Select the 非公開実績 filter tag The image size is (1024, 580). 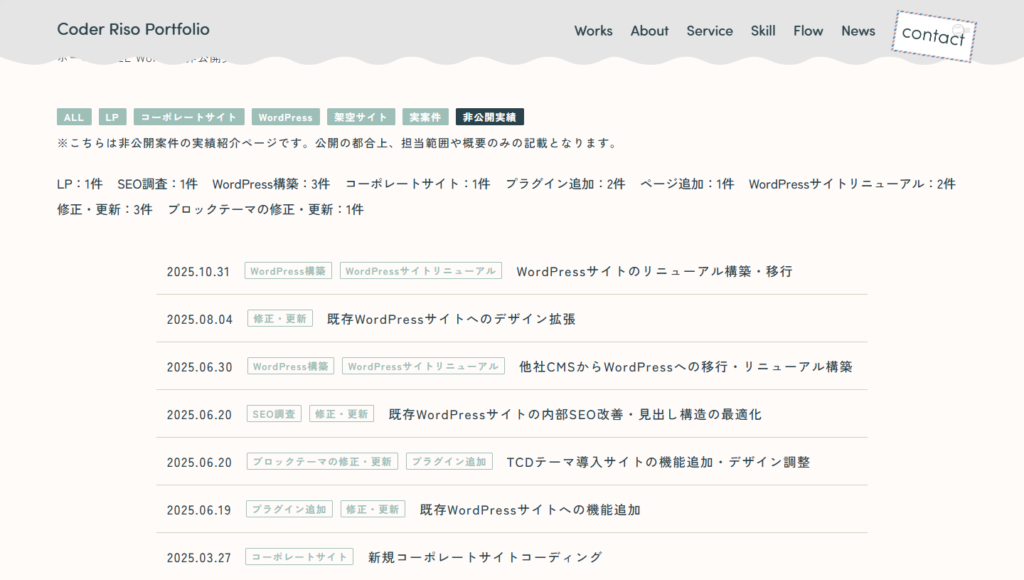(491, 116)
